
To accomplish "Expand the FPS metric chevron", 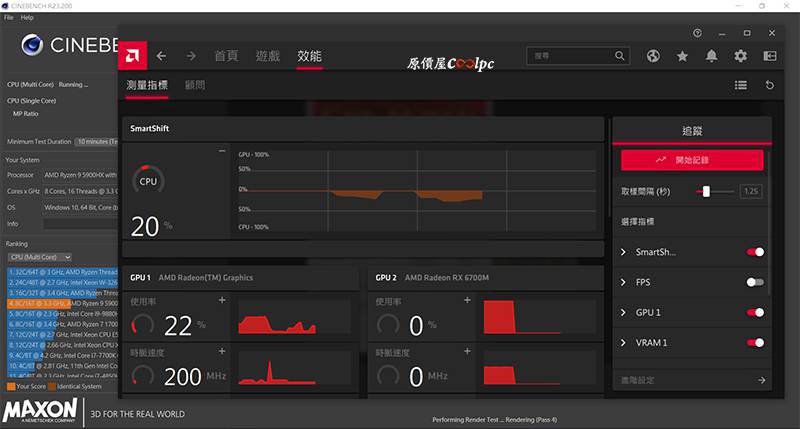I will 623,282.
